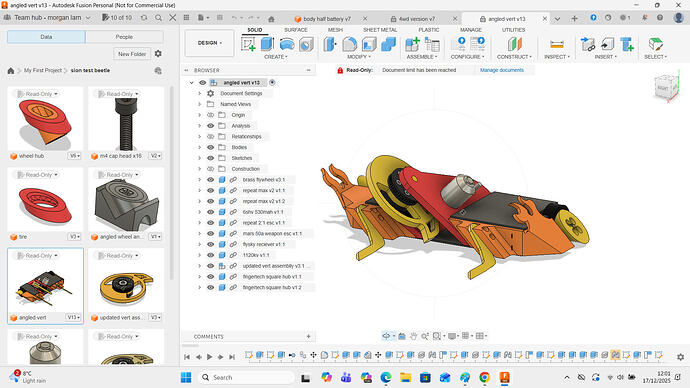690x388 pixels.
Task: Toggle visibility of 6shv 530mah v1:1
Action: tap(210, 212)
